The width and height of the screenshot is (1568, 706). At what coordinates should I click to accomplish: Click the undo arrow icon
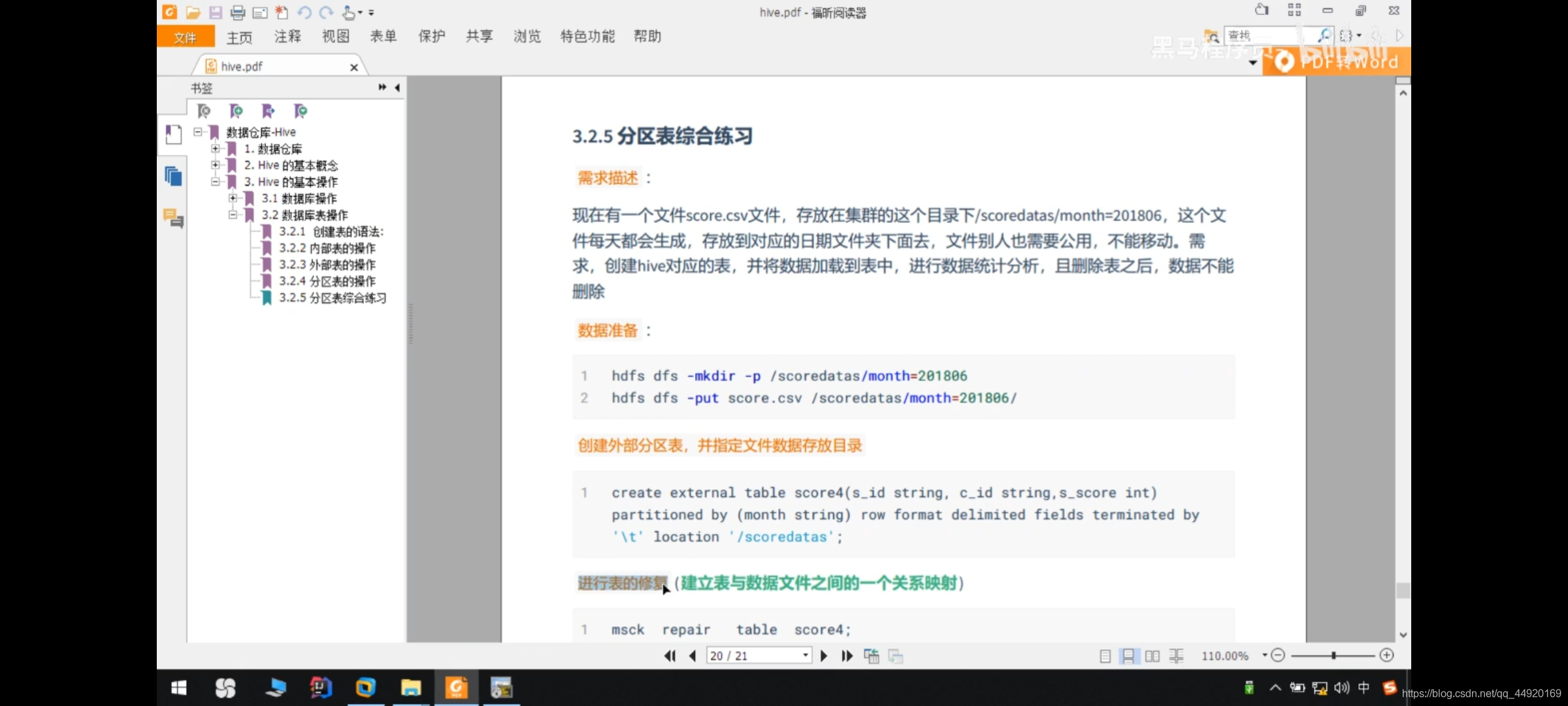[304, 12]
